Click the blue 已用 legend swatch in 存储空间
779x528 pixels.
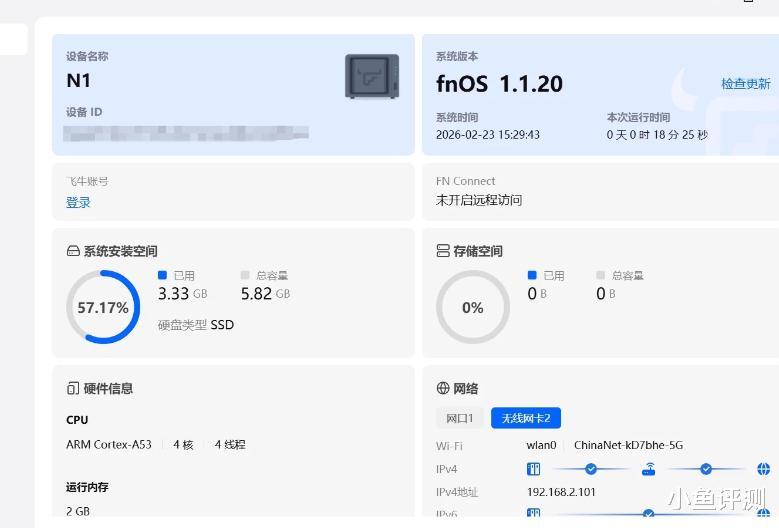(532, 275)
